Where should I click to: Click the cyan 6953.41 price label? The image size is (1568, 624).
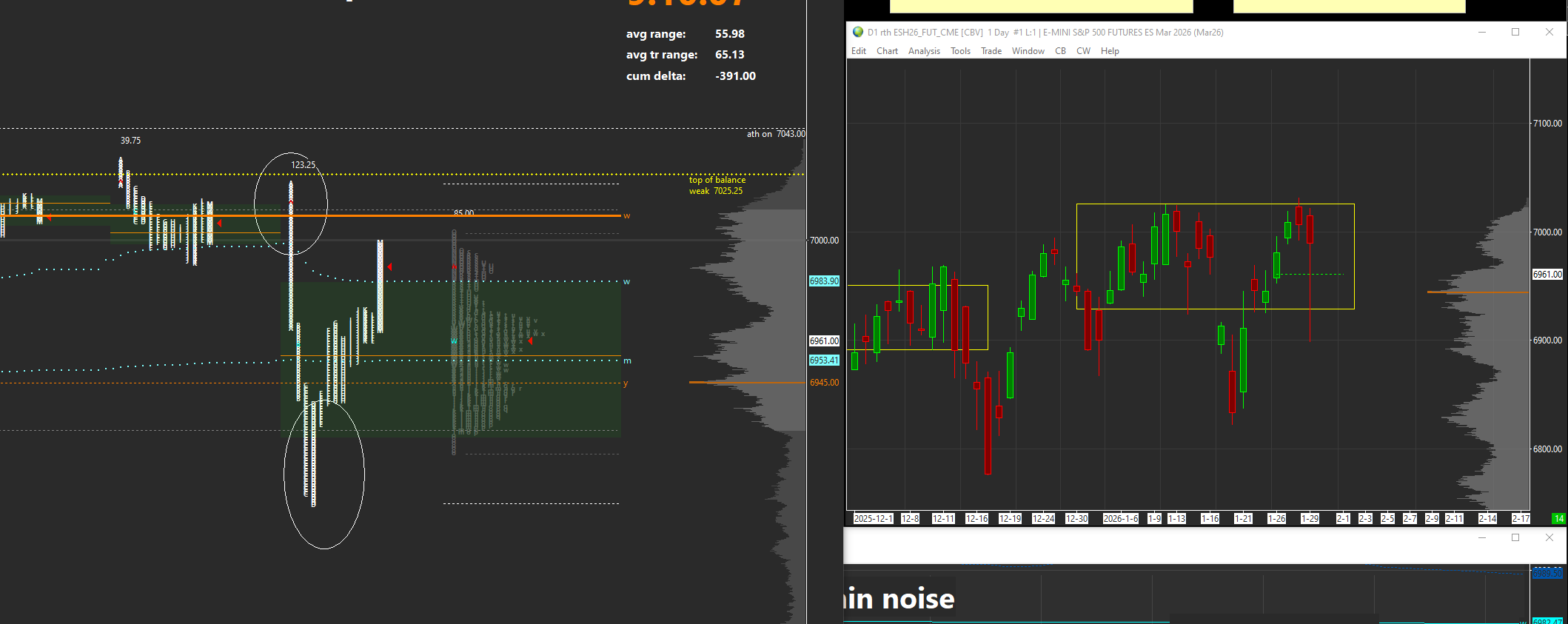824,360
